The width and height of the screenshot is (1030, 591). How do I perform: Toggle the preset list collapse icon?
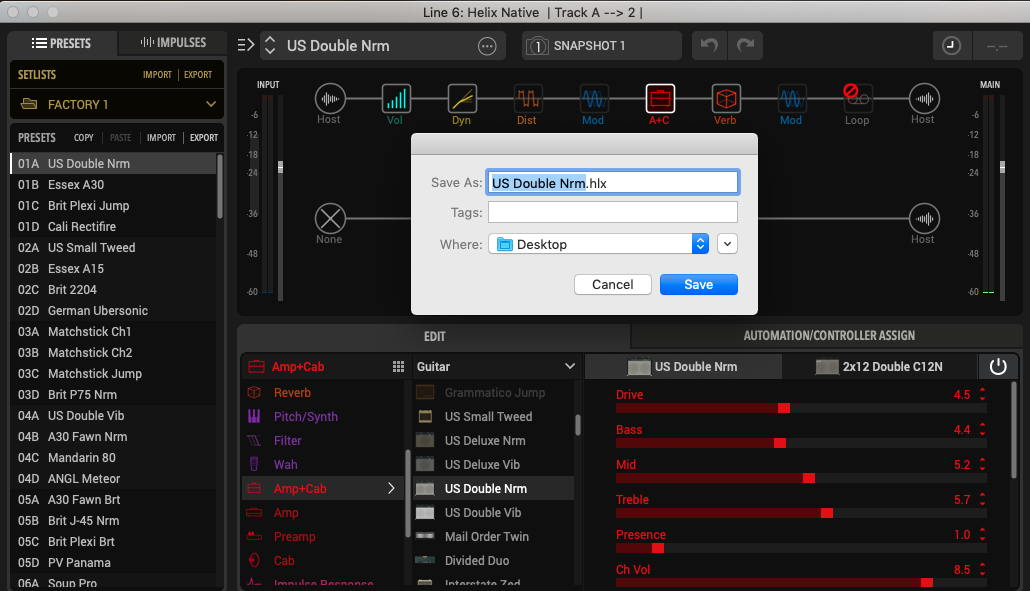pyautogui.click(x=246, y=45)
